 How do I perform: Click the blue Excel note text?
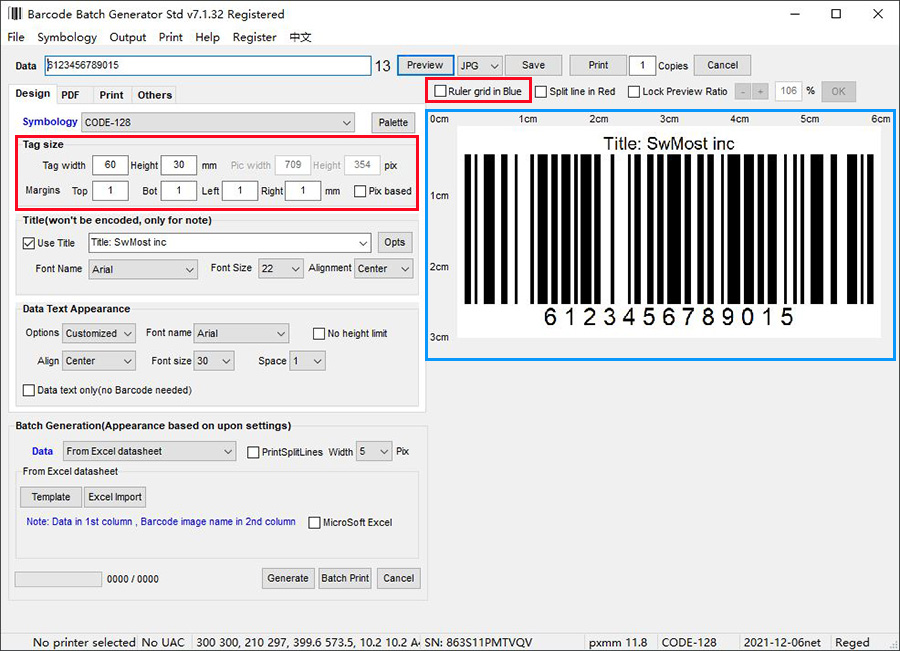click(x=161, y=522)
